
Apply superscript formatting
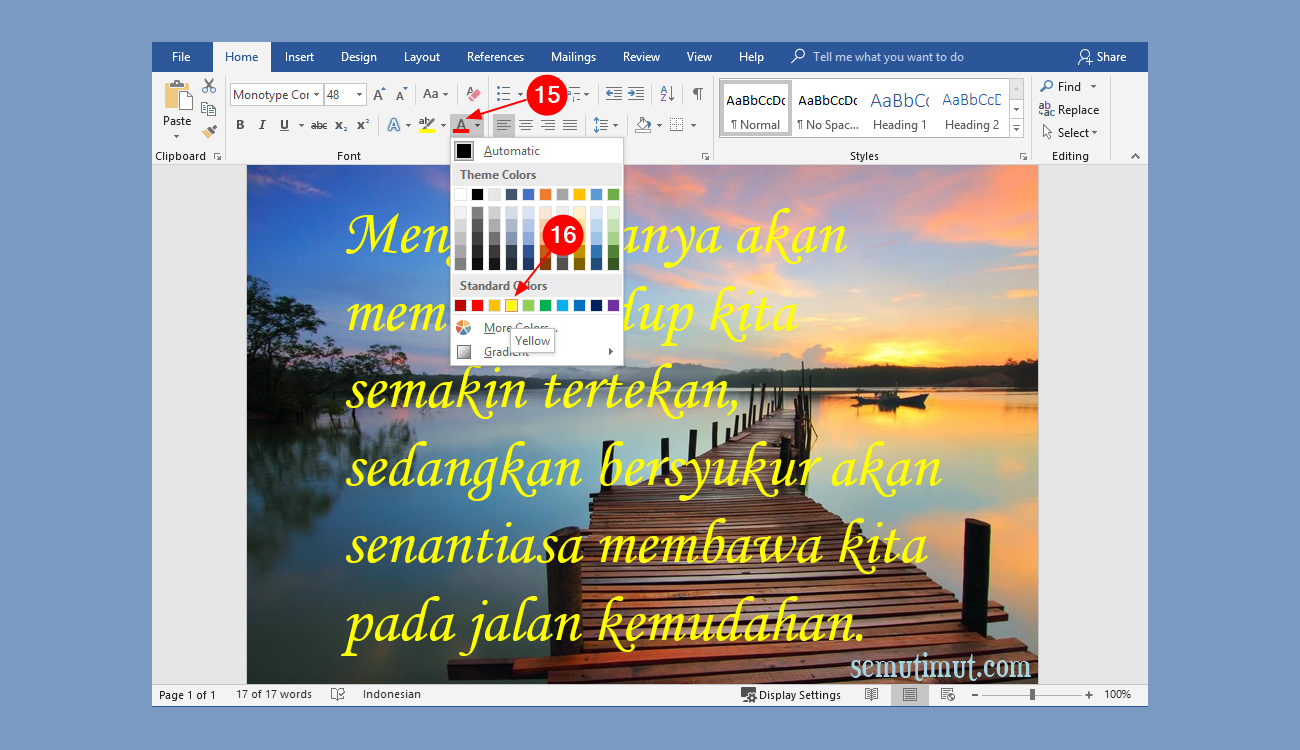[363, 125]
